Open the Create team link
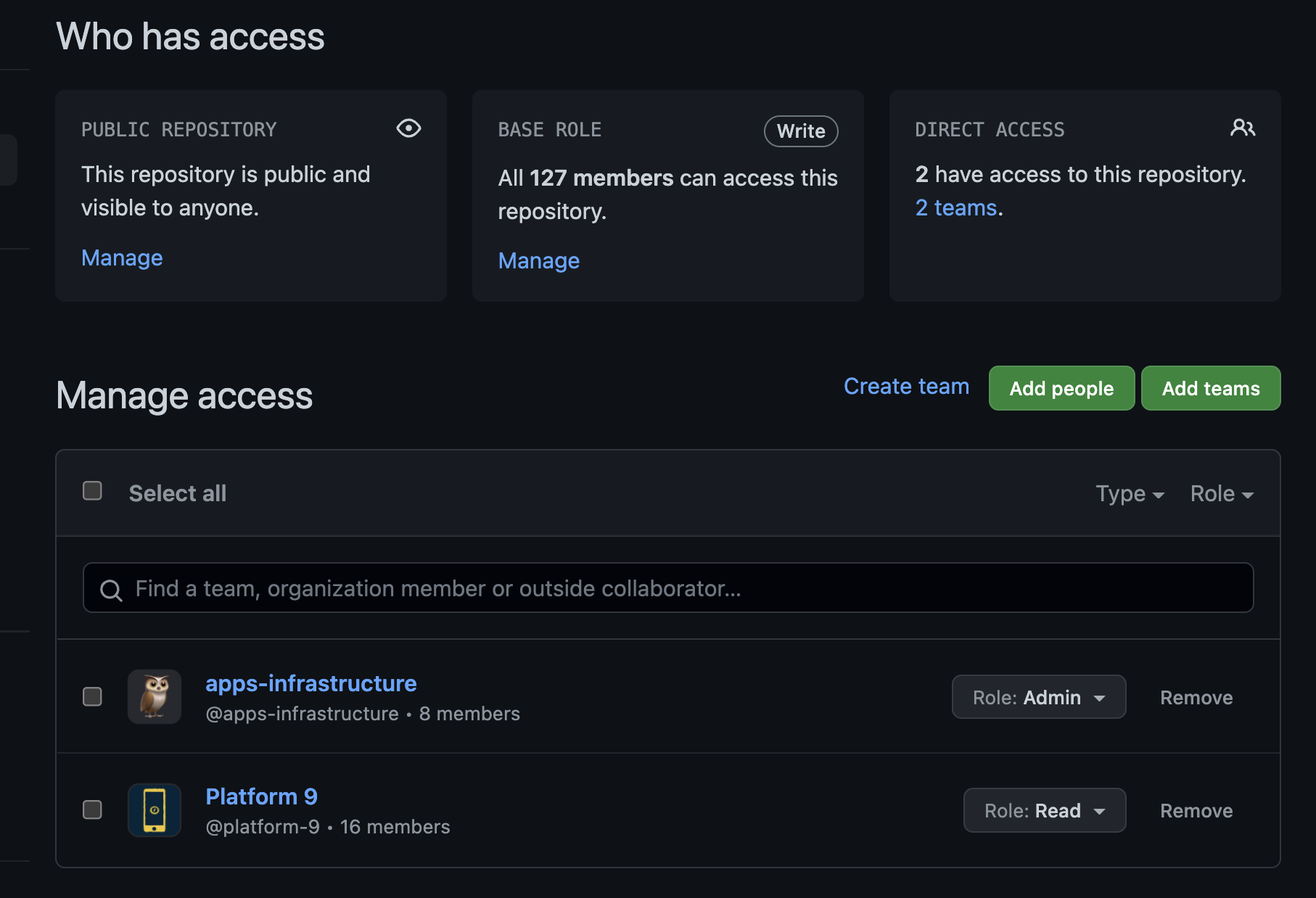This screenshot has height=898, width=1316. 906,387
